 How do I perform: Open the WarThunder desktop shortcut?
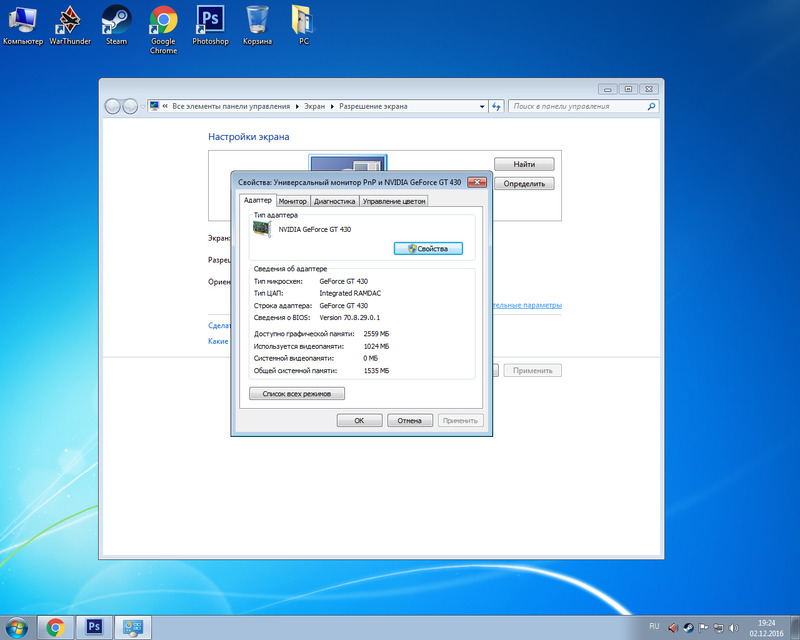69,22
